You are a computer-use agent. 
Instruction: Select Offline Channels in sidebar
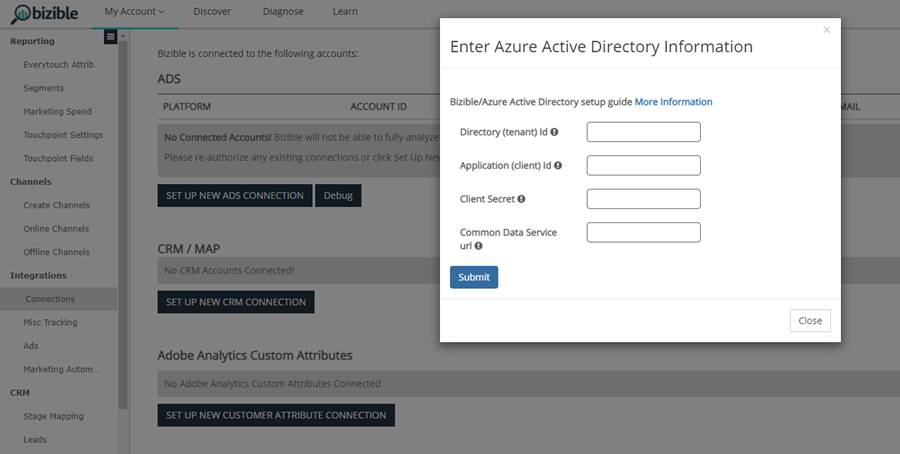pos(56,252)
